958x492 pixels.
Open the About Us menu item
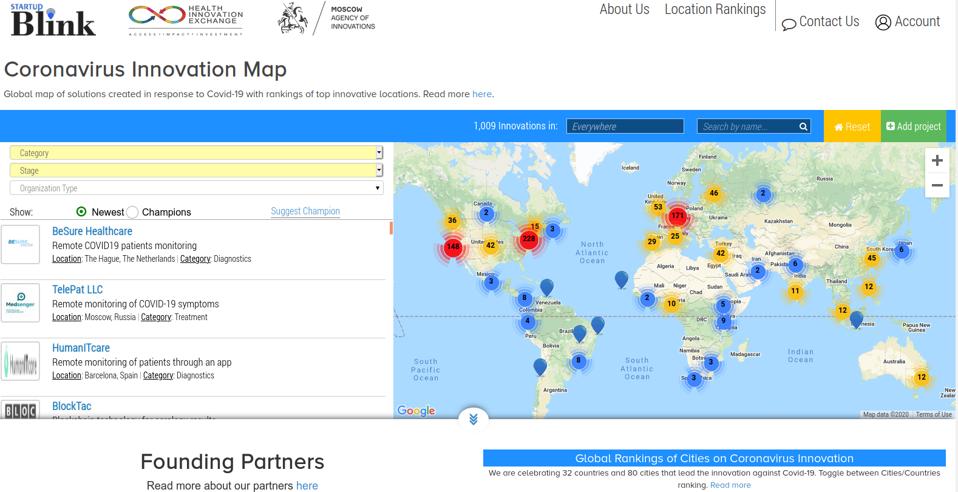coord(624,10)
